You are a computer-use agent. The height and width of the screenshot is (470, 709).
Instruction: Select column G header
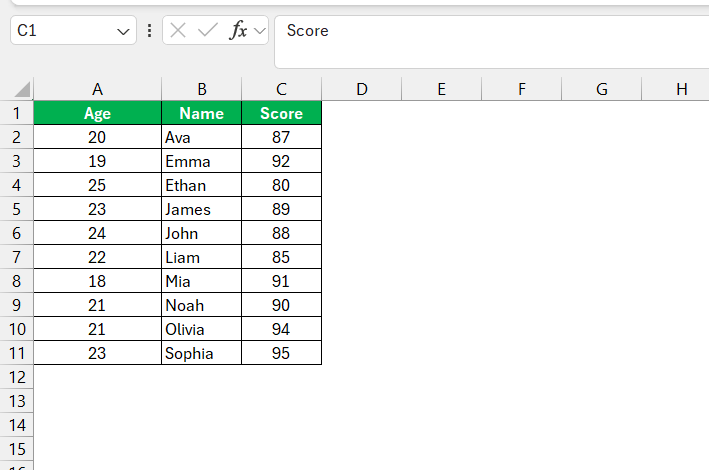click(602, 89)
